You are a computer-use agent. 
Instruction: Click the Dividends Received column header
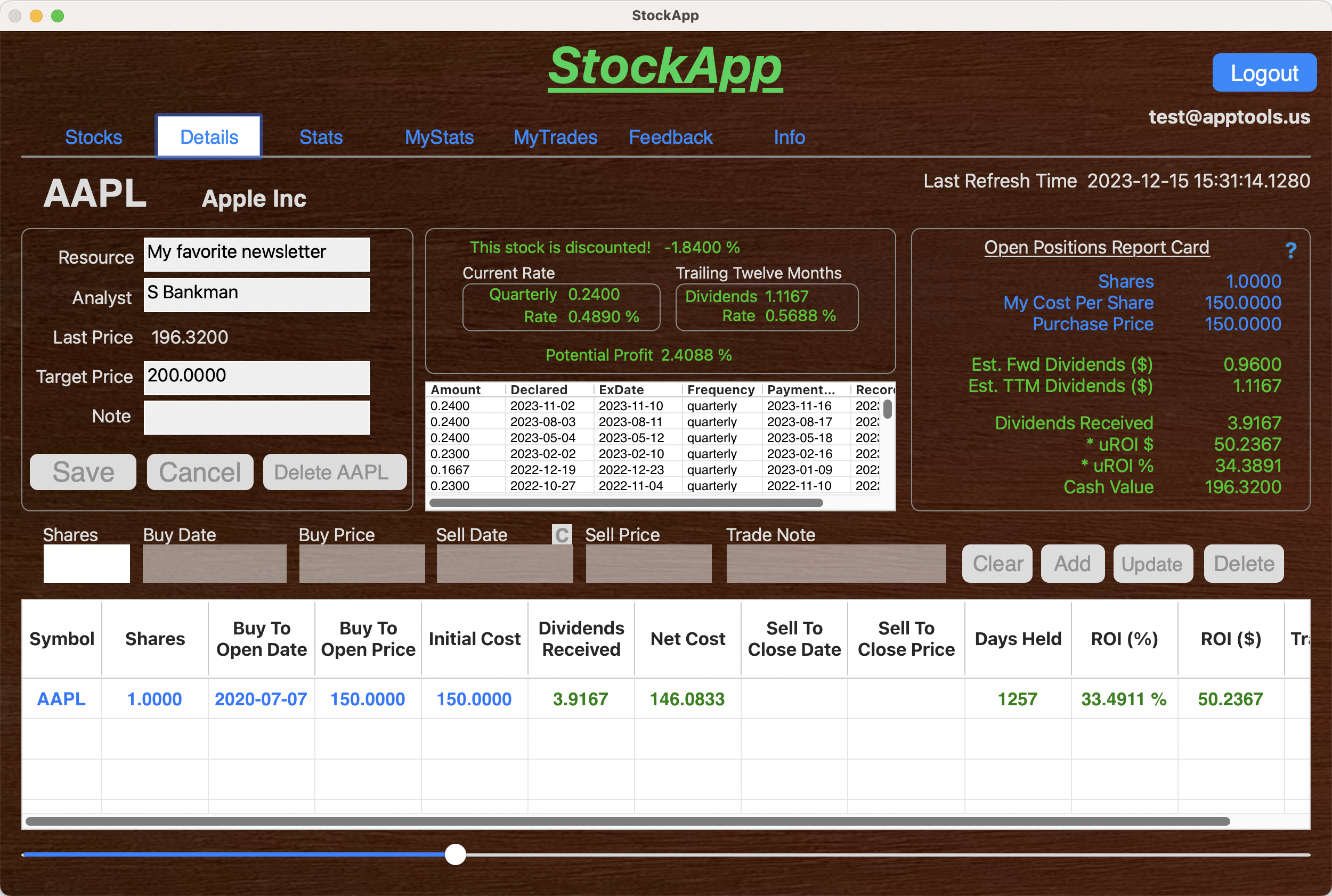581,639
